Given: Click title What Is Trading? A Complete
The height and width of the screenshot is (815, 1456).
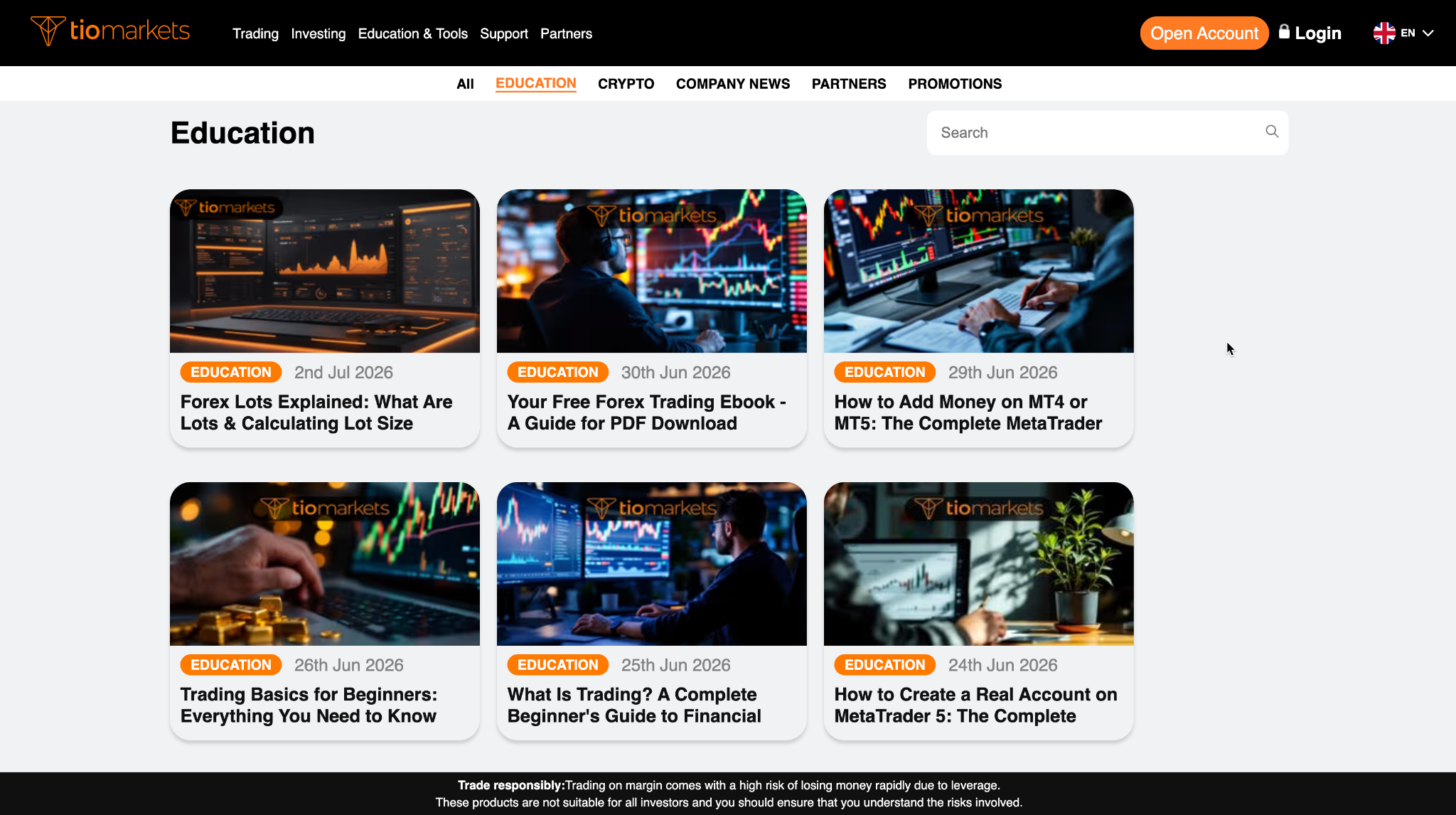Looking at the screenshot, I should (x=634, y=705).
